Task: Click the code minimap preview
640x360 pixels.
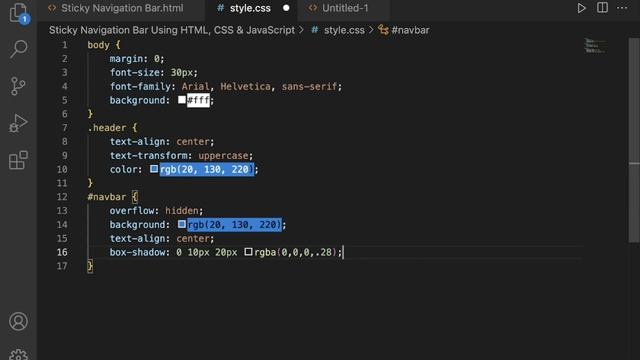Action: (x=594, y=46)
